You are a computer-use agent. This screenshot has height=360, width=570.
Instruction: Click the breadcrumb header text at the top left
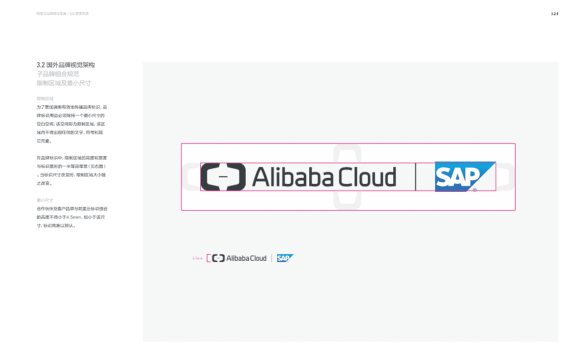[62, 13]
